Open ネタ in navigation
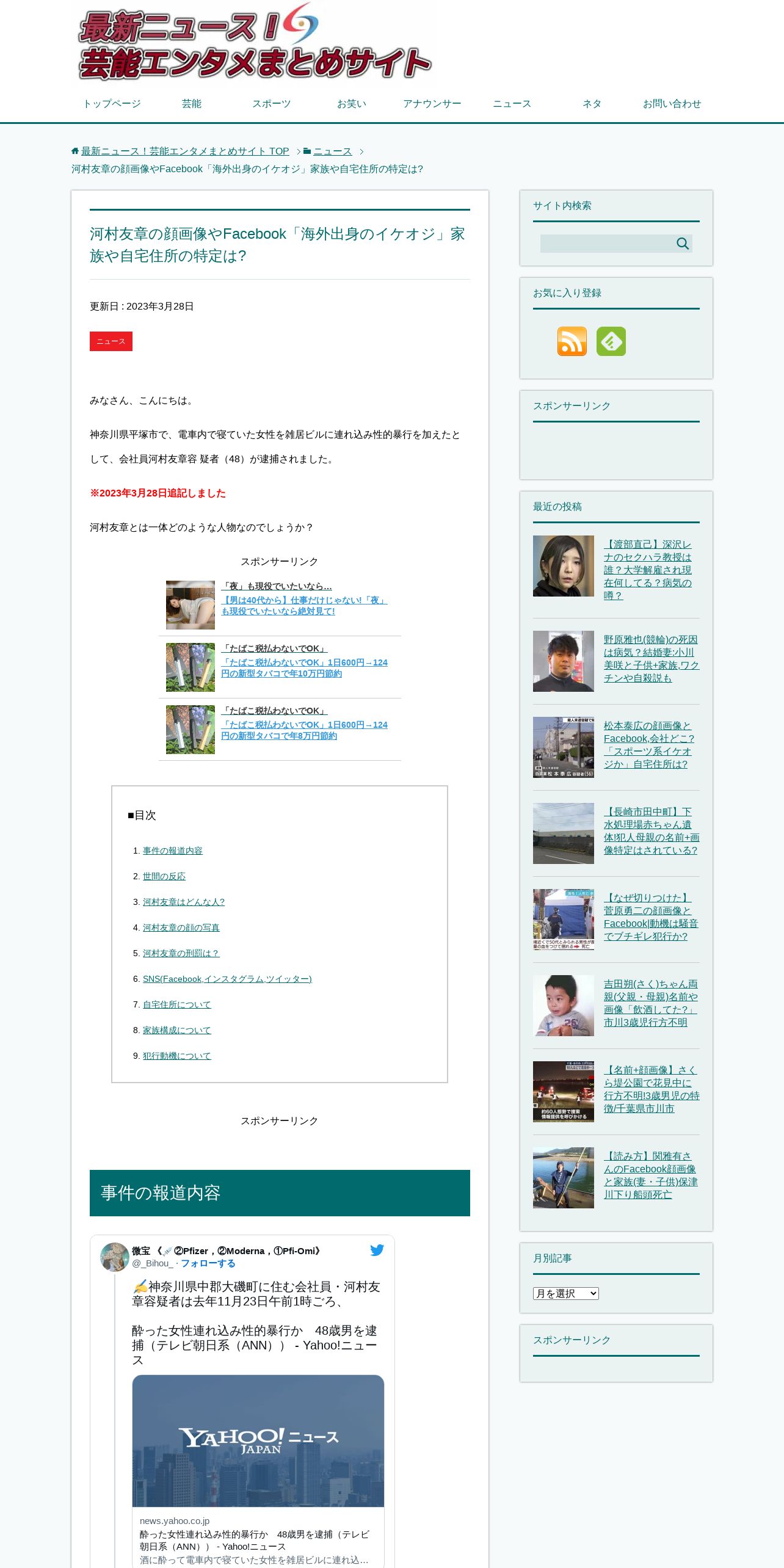Image resolution: width=784 pixels, height=1568 pixels. point(592,104)
